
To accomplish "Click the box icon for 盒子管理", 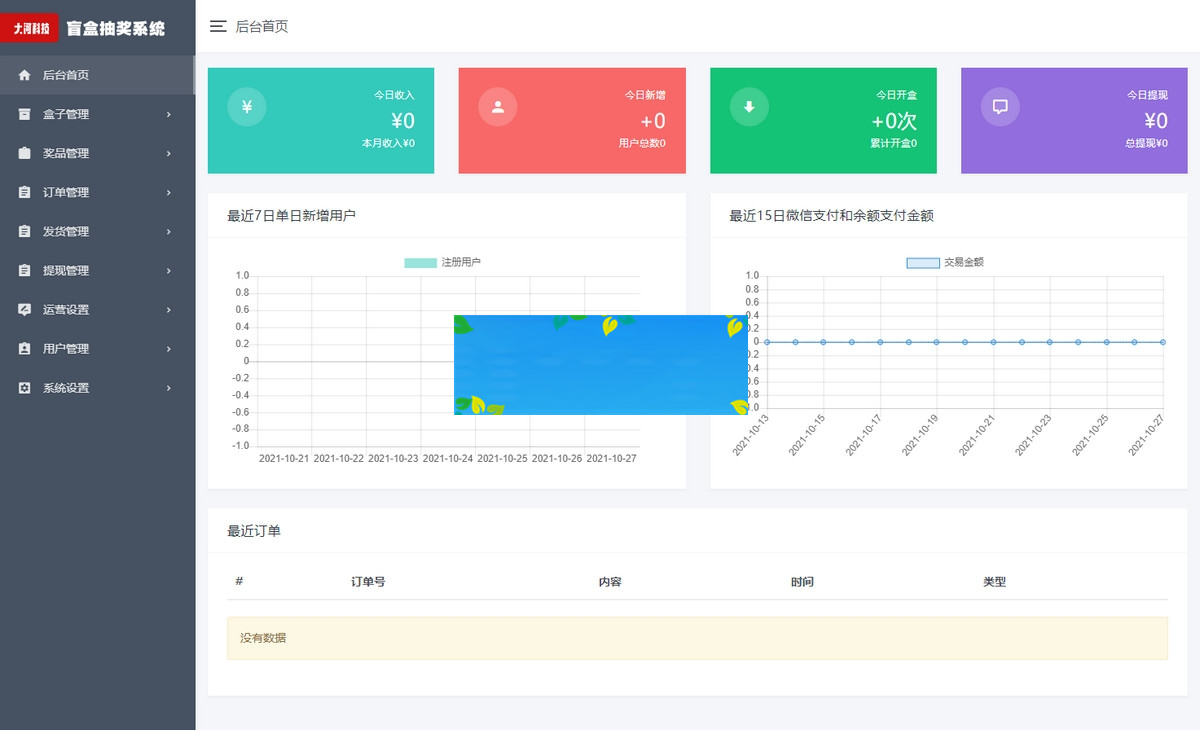I will (22, 114).
